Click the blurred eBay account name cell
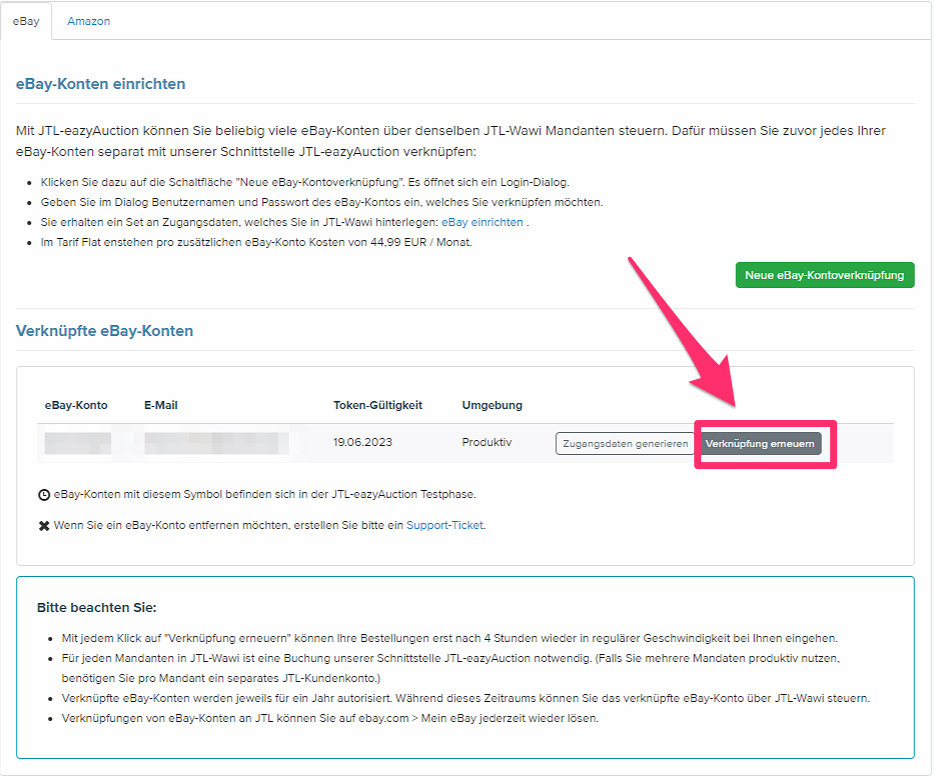This screenshot has width=934, height=776. click(x=78, y=444)
